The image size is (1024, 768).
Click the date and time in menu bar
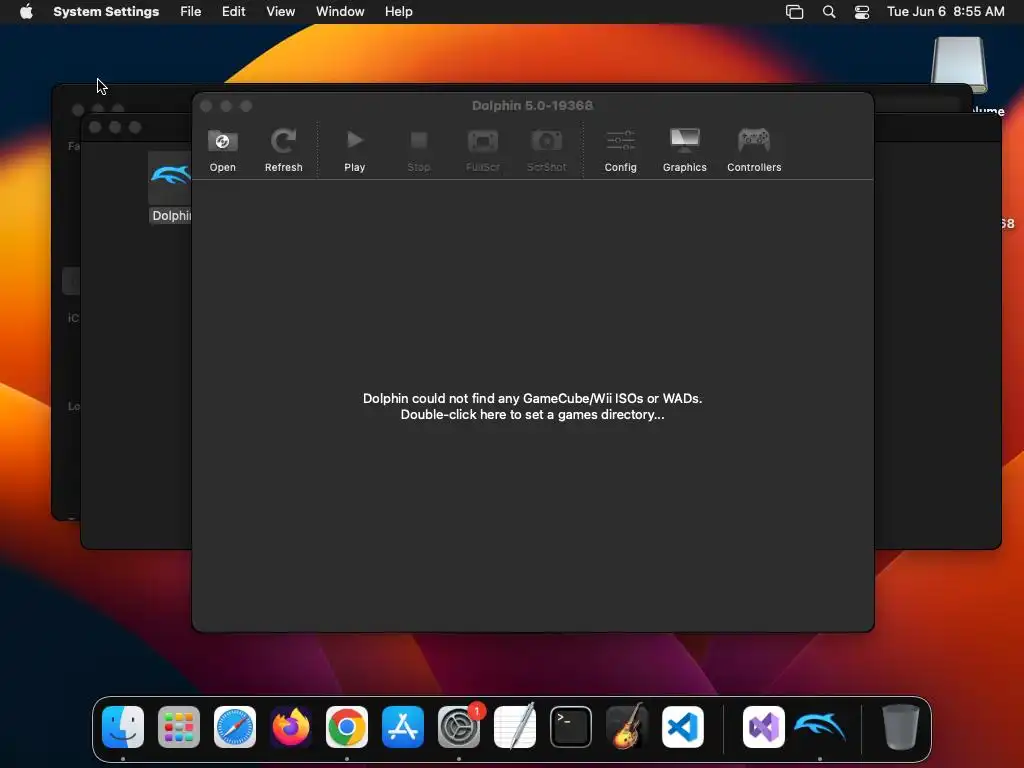click(x=945, y=12)
